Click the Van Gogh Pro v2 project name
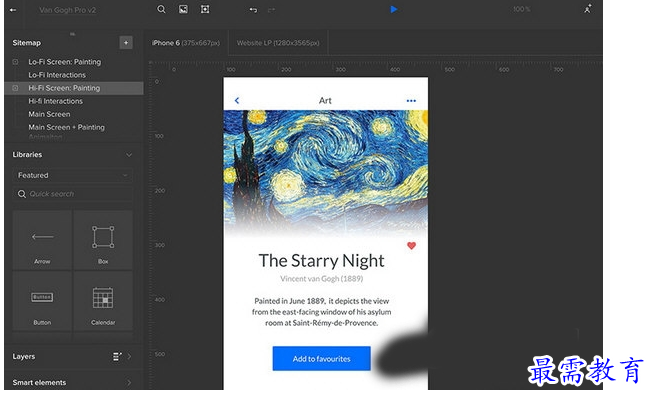The image size is (652, 402). (x=67, y=10)
